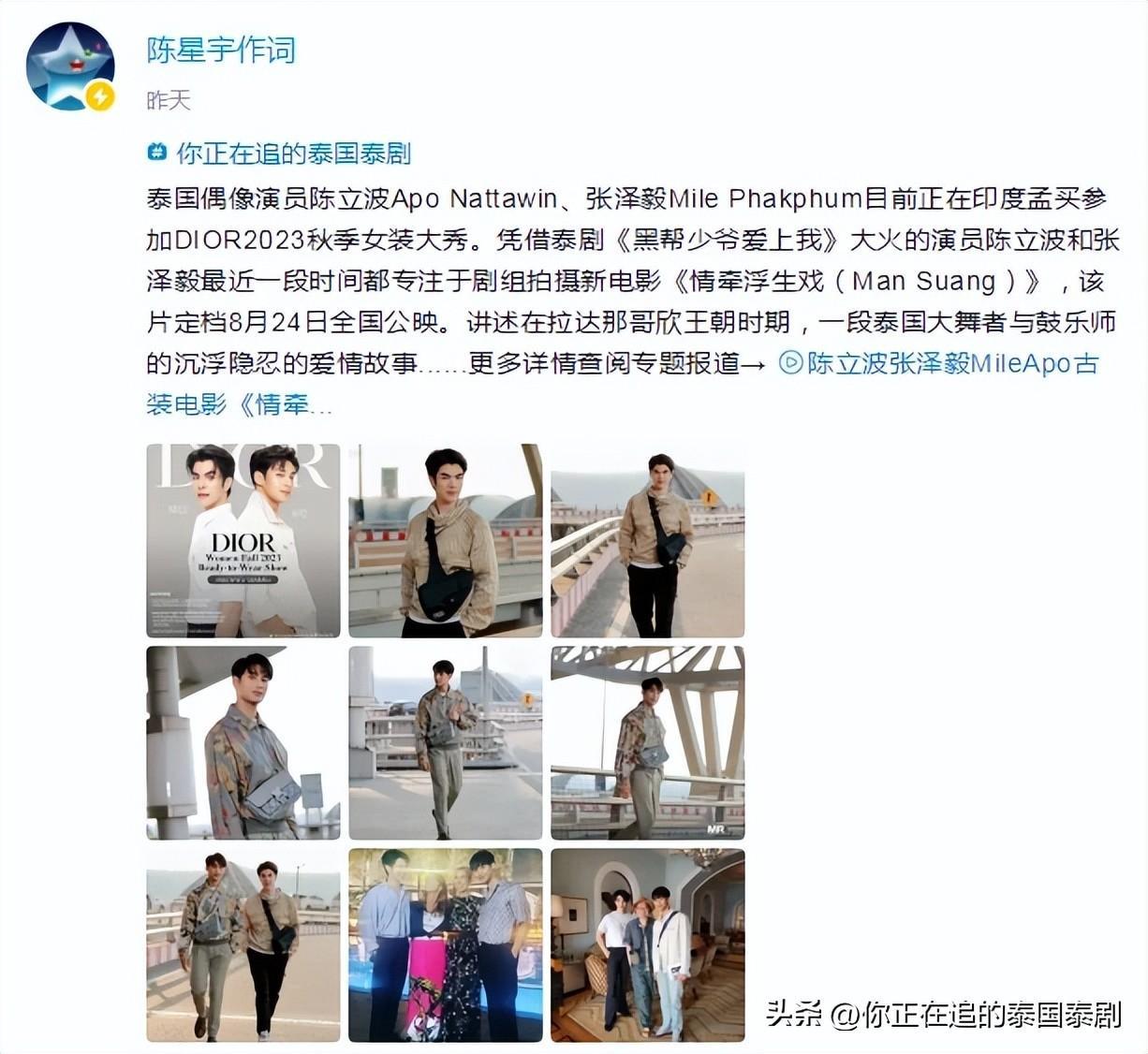Click the yellow lightning verification badge
This screenshot has width=1148, height=1054.
pos(99,95)
